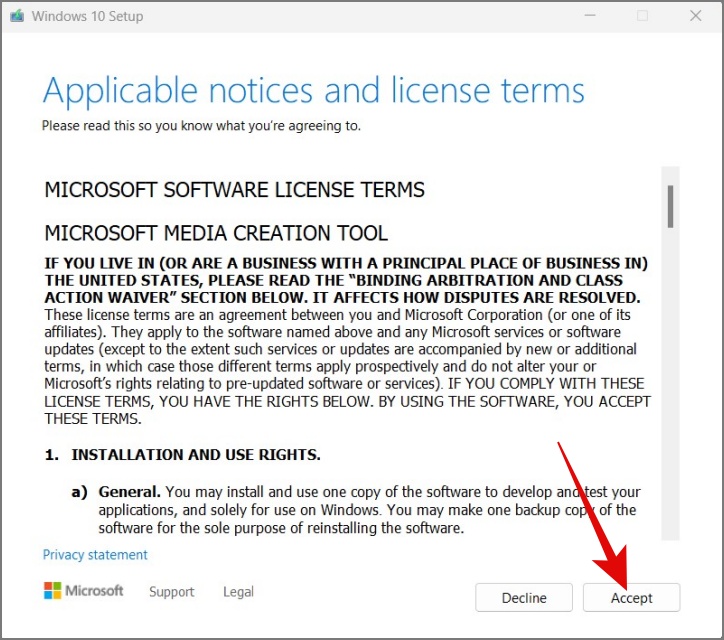Viewport: 724px width, 640px height.
Task: Click the disabled maximize window button
Action: 642,16
